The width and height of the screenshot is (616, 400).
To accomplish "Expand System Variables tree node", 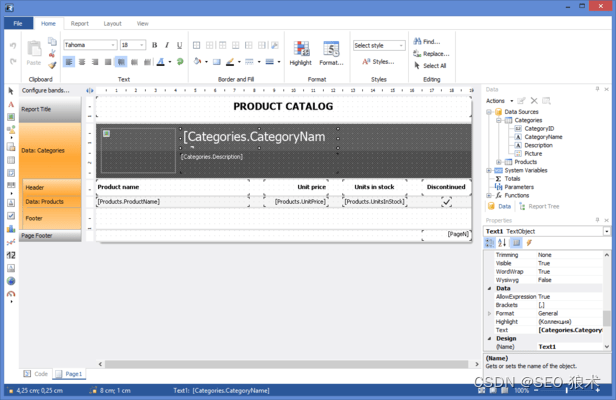I will (x=489, y=171).
